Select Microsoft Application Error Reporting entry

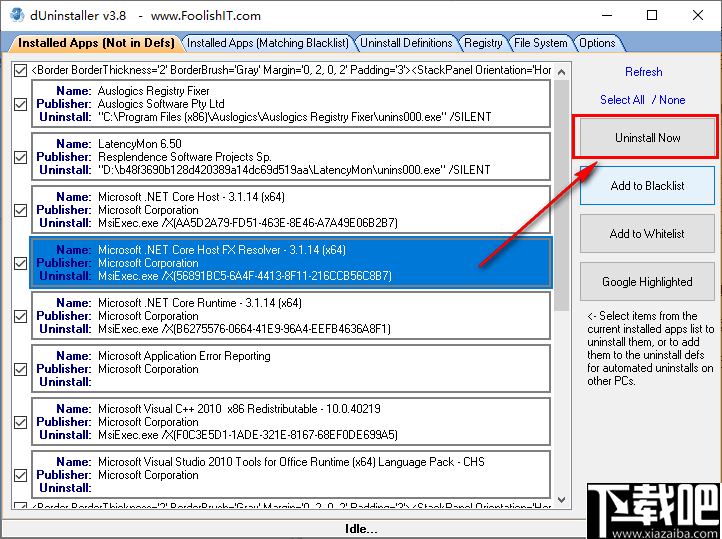pyautogui.click(x=291, y=369)
